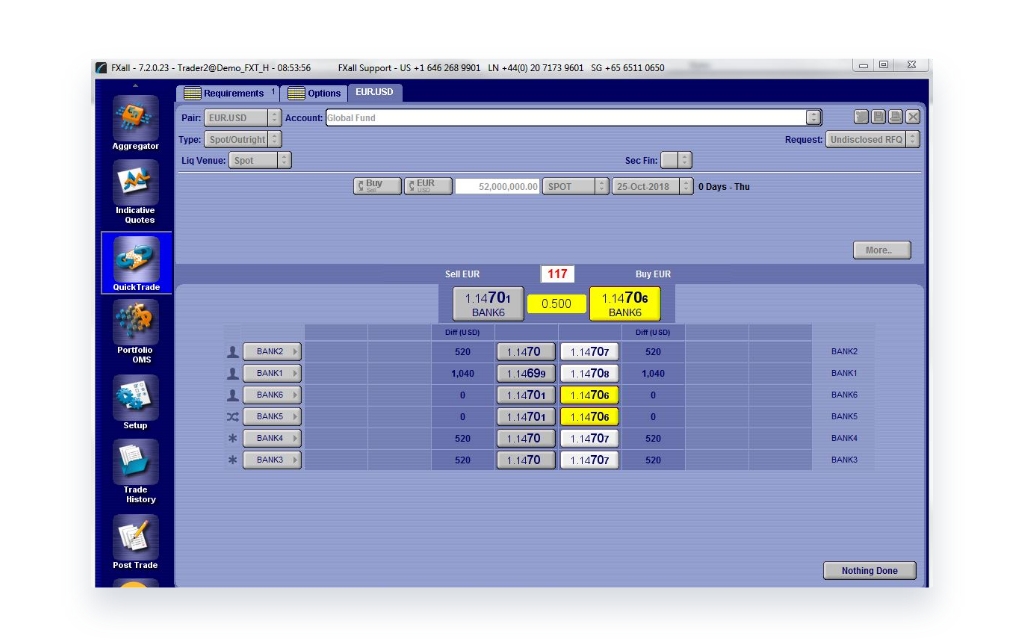Click the 52,000,000.00 amount field

point(498,187)
